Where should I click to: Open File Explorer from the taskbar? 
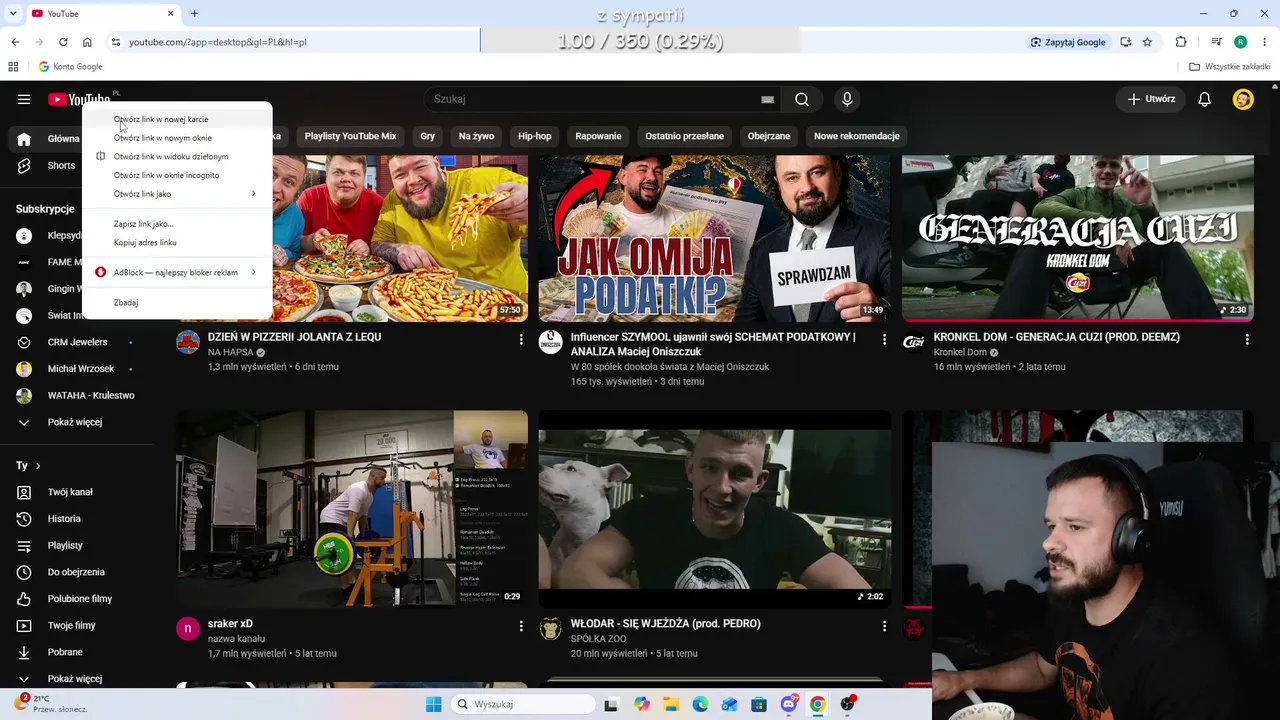coord(671,704)
